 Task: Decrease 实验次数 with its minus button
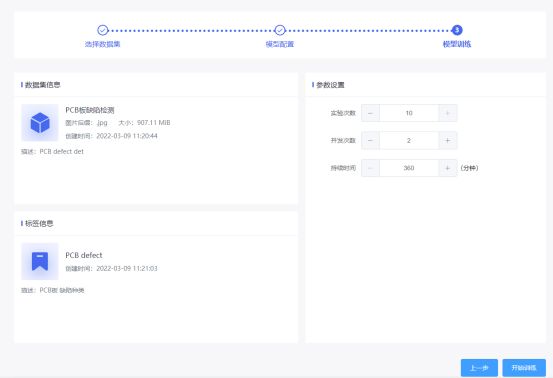point(370,113)
